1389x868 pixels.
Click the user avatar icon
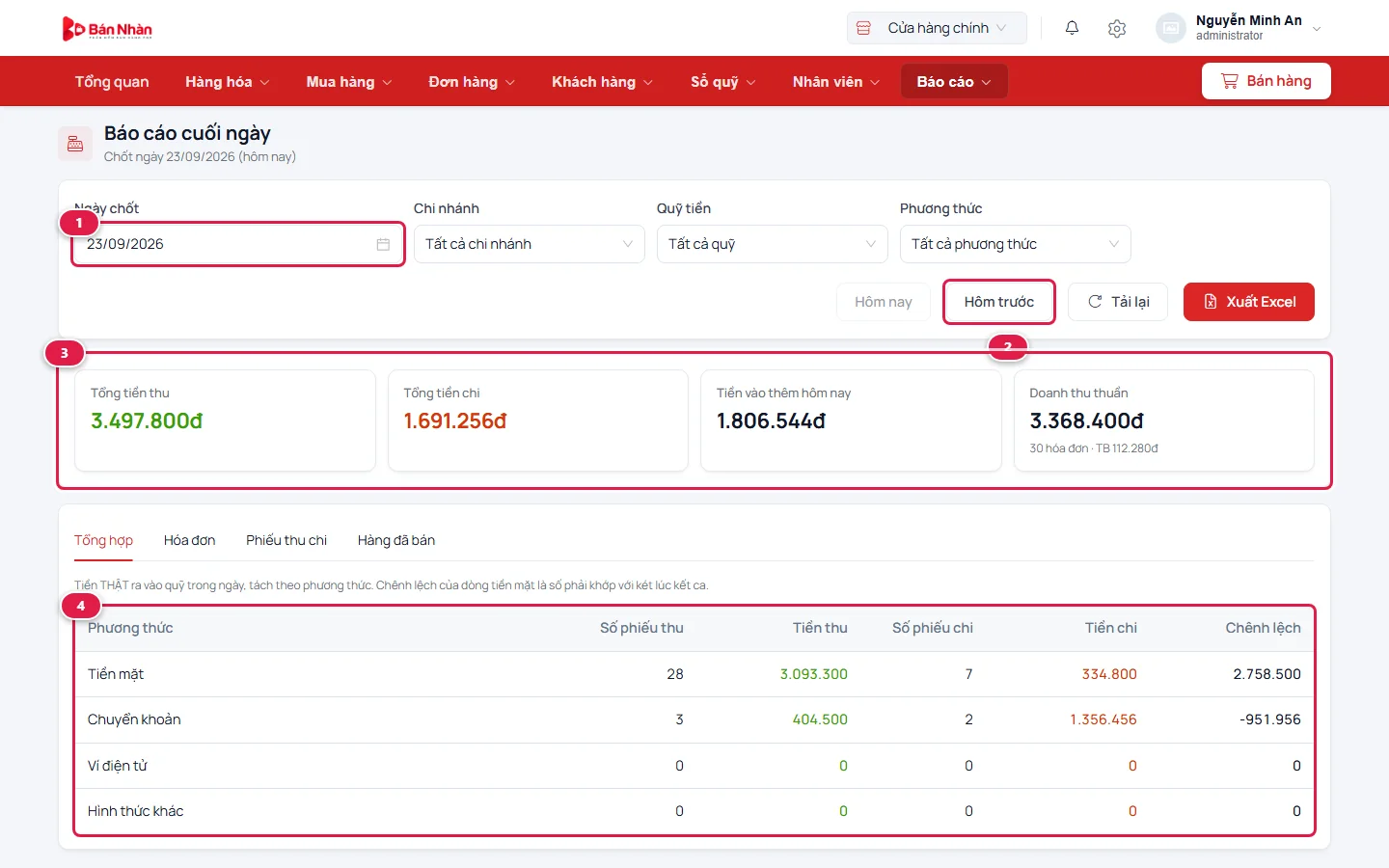coord(1170,28)
